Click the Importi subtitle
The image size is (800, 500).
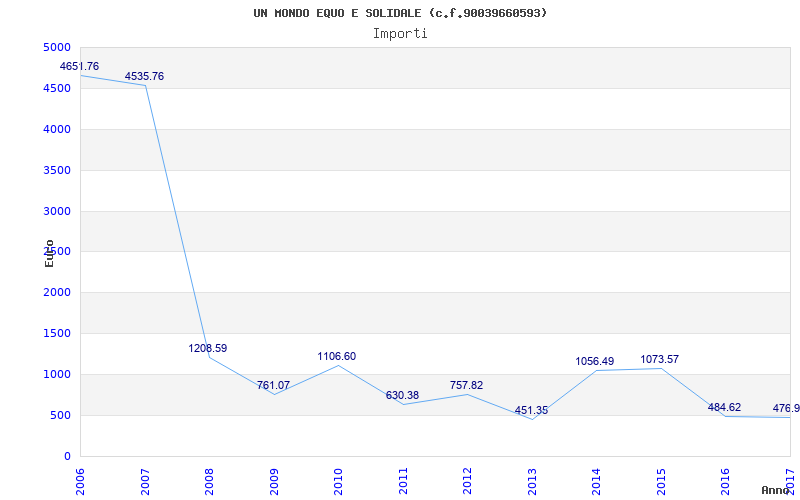(x=400, y=34)
